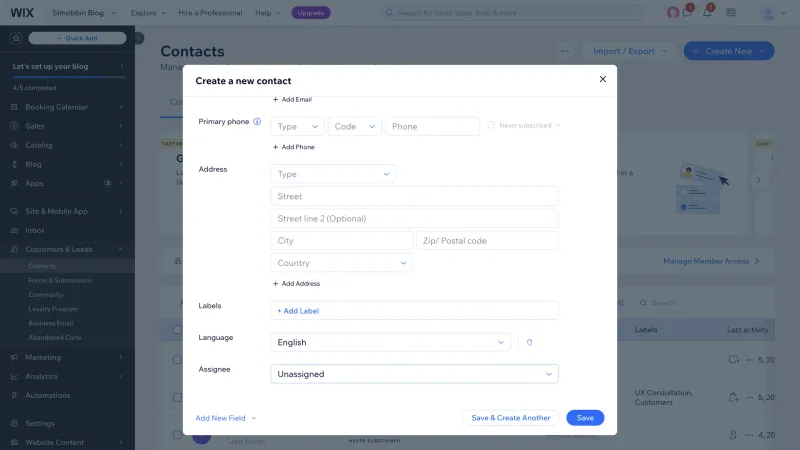The image size is (800, 450).
Task: Click the info icon next to Primary phone
Action: (x=257, y=121)
